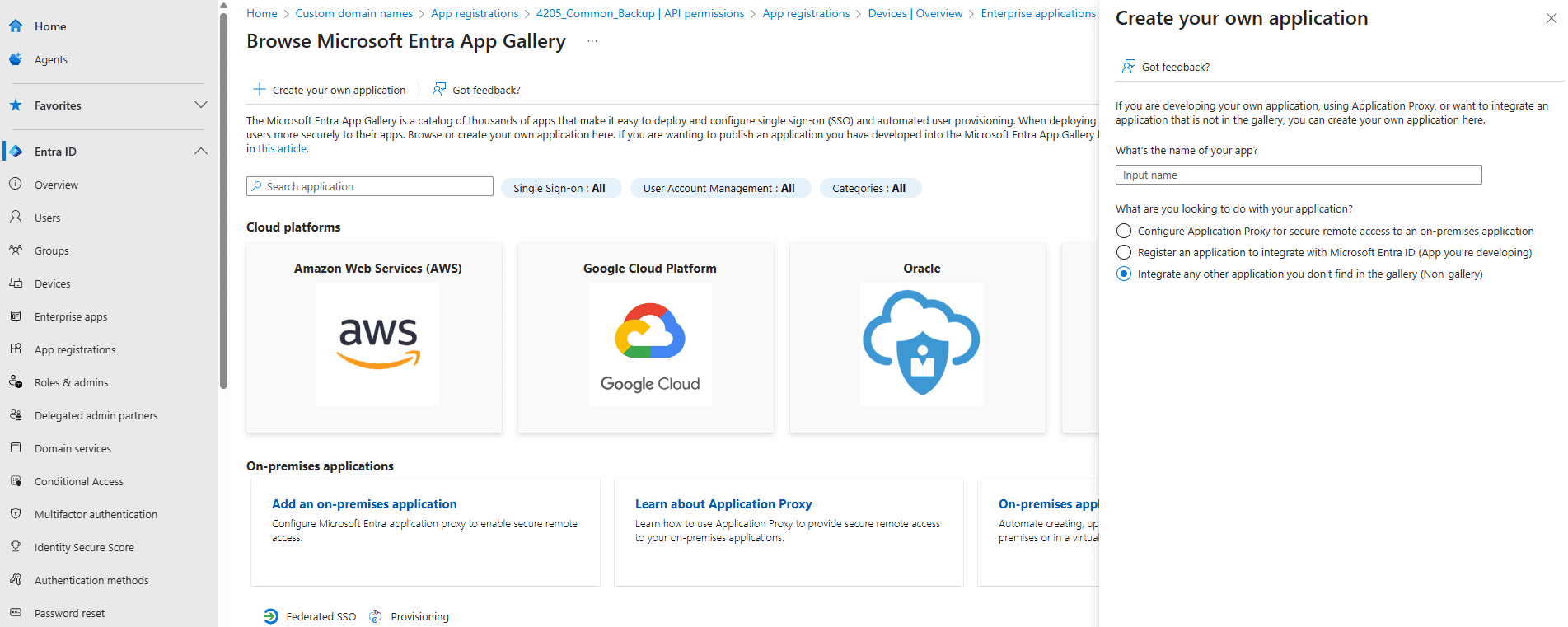This screenshot has height=627, width=1568.
Task: Click the Federated SSO icon
Action: click(271, 616)
